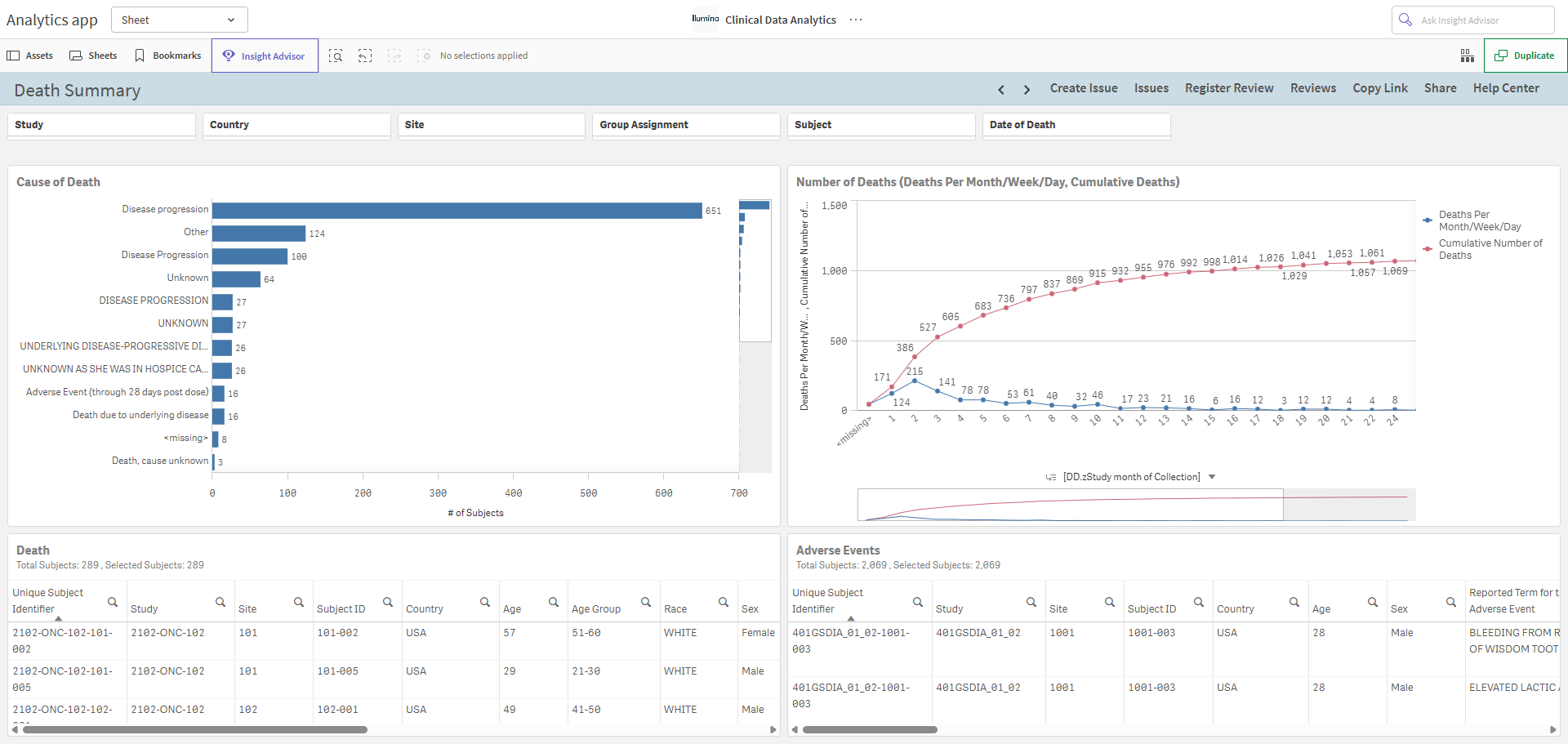Viewport: 1568px width, 744px height.
Task: Focus the Ask Insight Advisor search field
Action: (x=1472, y=20)
